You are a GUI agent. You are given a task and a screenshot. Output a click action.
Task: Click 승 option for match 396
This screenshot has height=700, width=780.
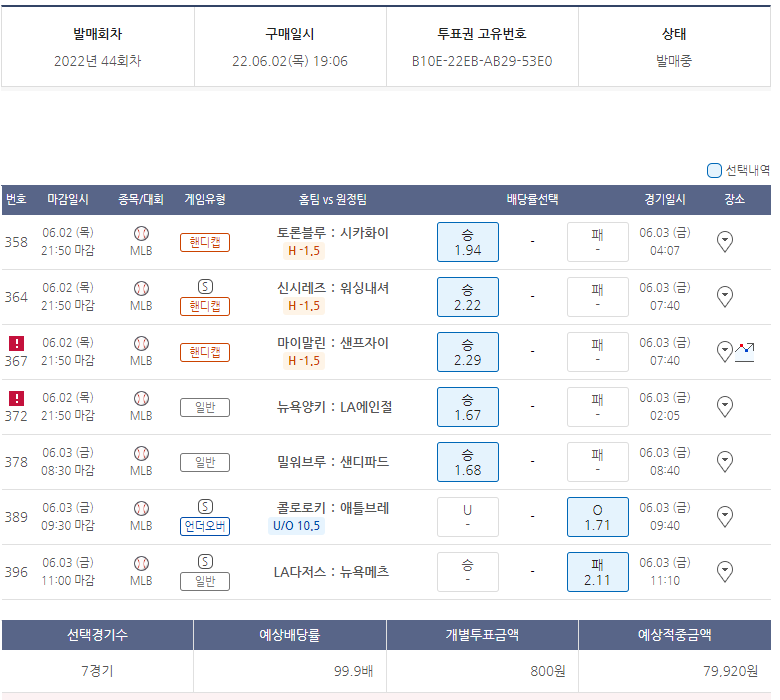[x=468, y=572]
